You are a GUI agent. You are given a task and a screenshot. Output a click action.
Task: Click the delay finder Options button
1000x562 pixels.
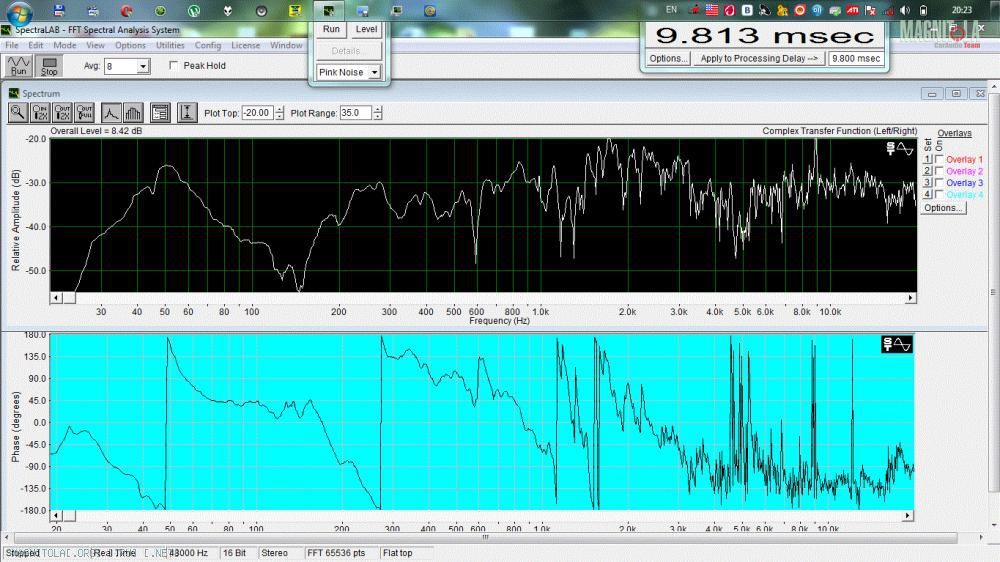[x=668, y=59]
